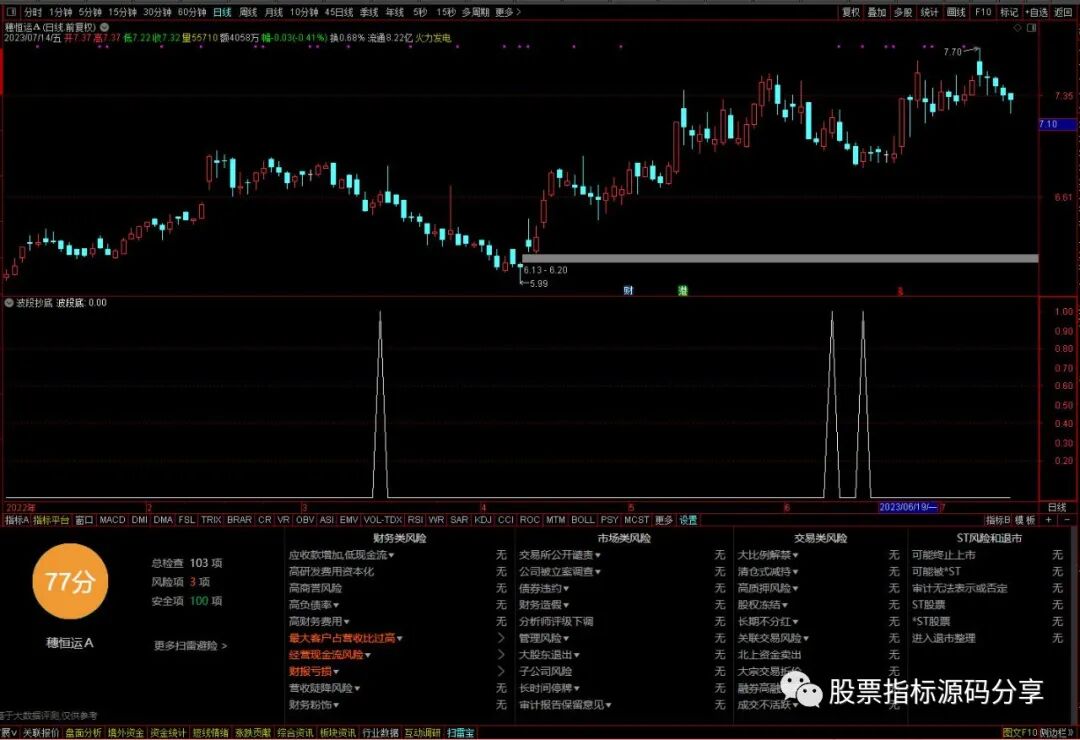Toggle side panel icon at chart top-right

click(x=1031, y=28)
